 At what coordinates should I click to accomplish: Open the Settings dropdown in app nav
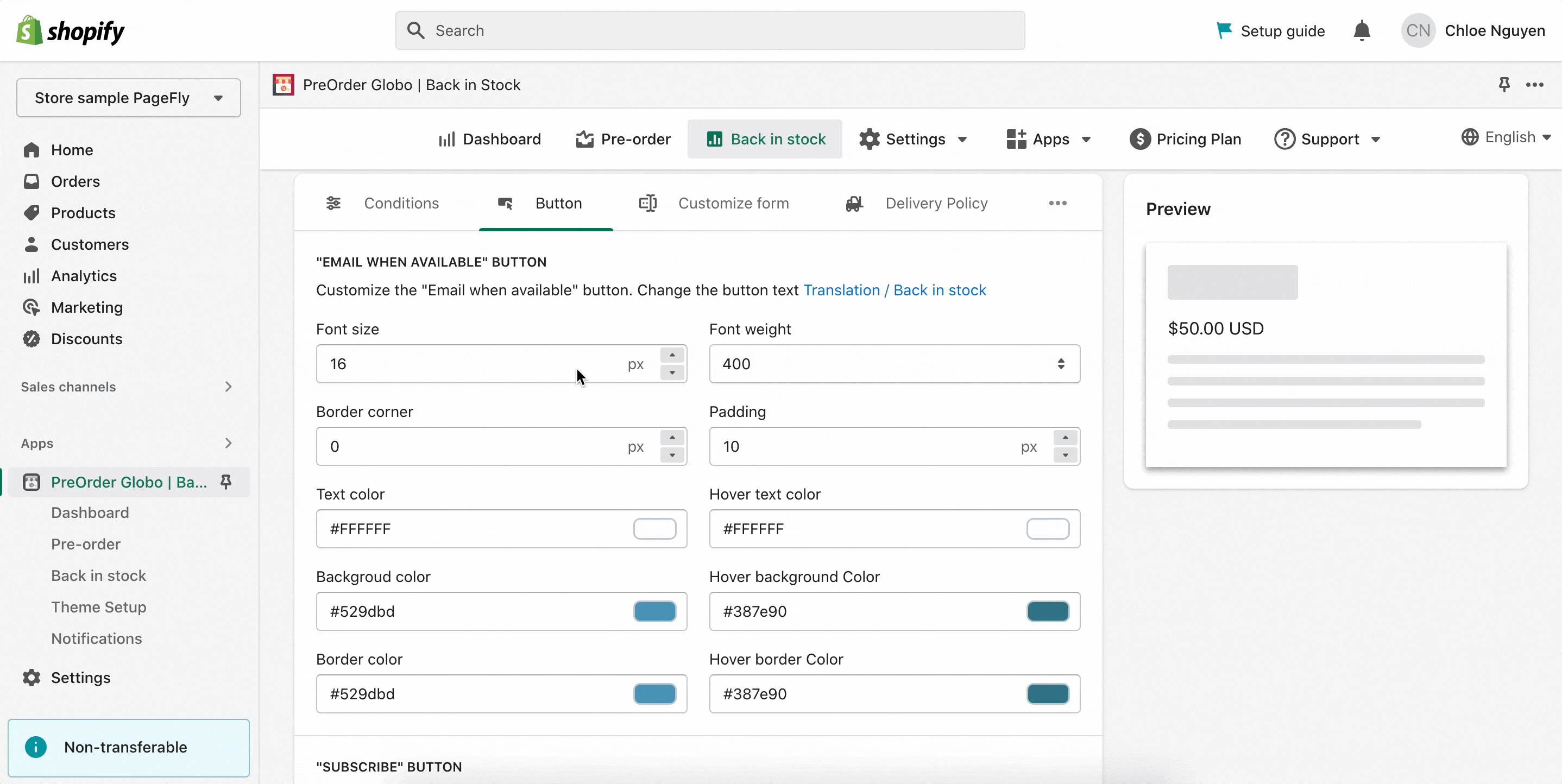pos(913,139)
